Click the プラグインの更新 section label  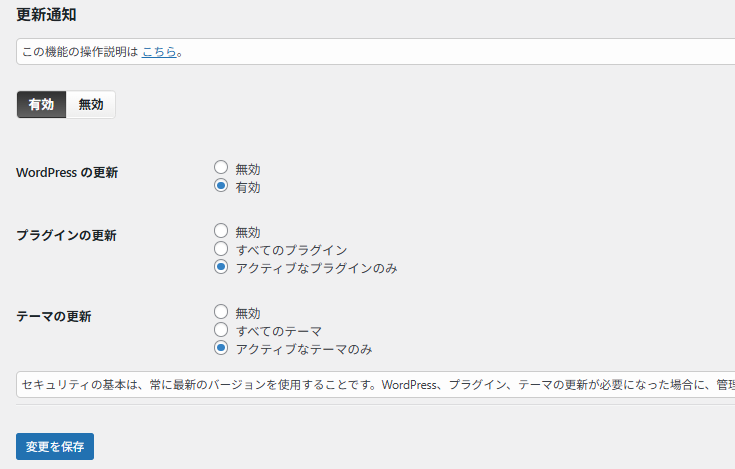point(66,235)
